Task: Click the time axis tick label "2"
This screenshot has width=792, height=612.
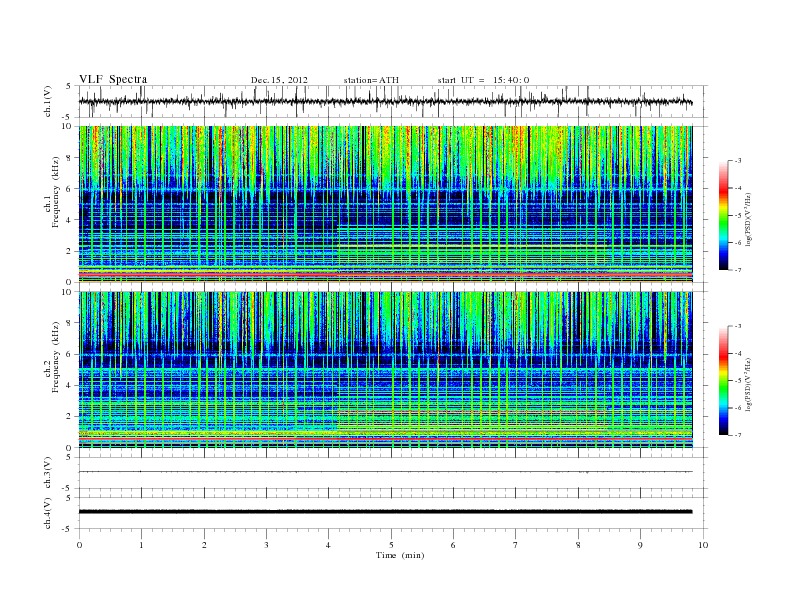Action: click(204, 545)
